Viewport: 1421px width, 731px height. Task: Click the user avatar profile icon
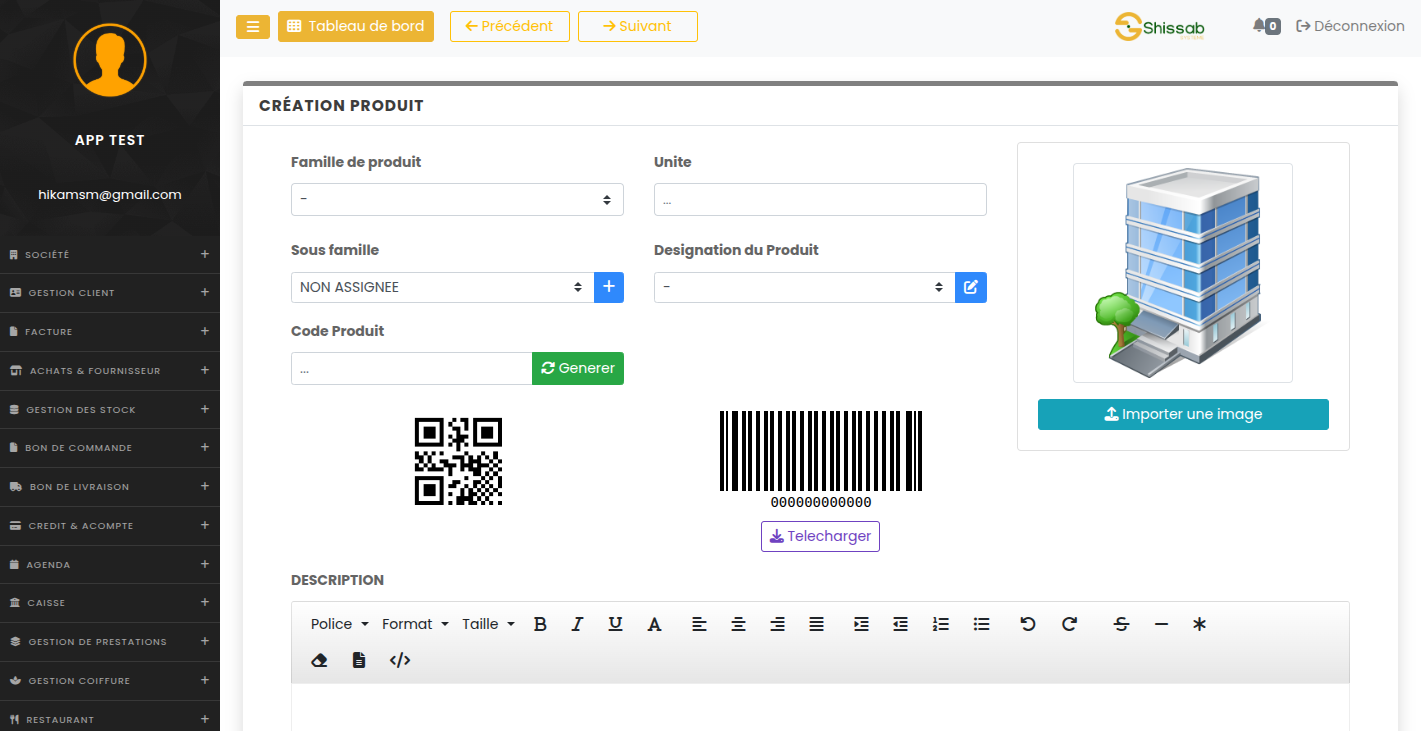click(x=110, y=60)
